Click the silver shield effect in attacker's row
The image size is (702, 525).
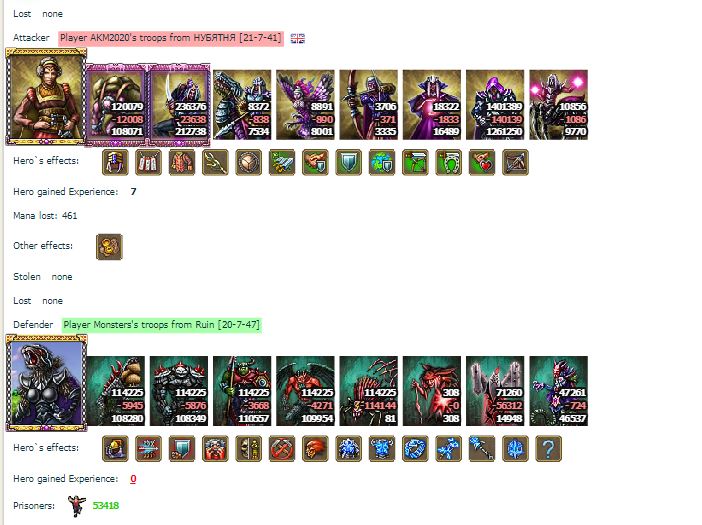348,162
